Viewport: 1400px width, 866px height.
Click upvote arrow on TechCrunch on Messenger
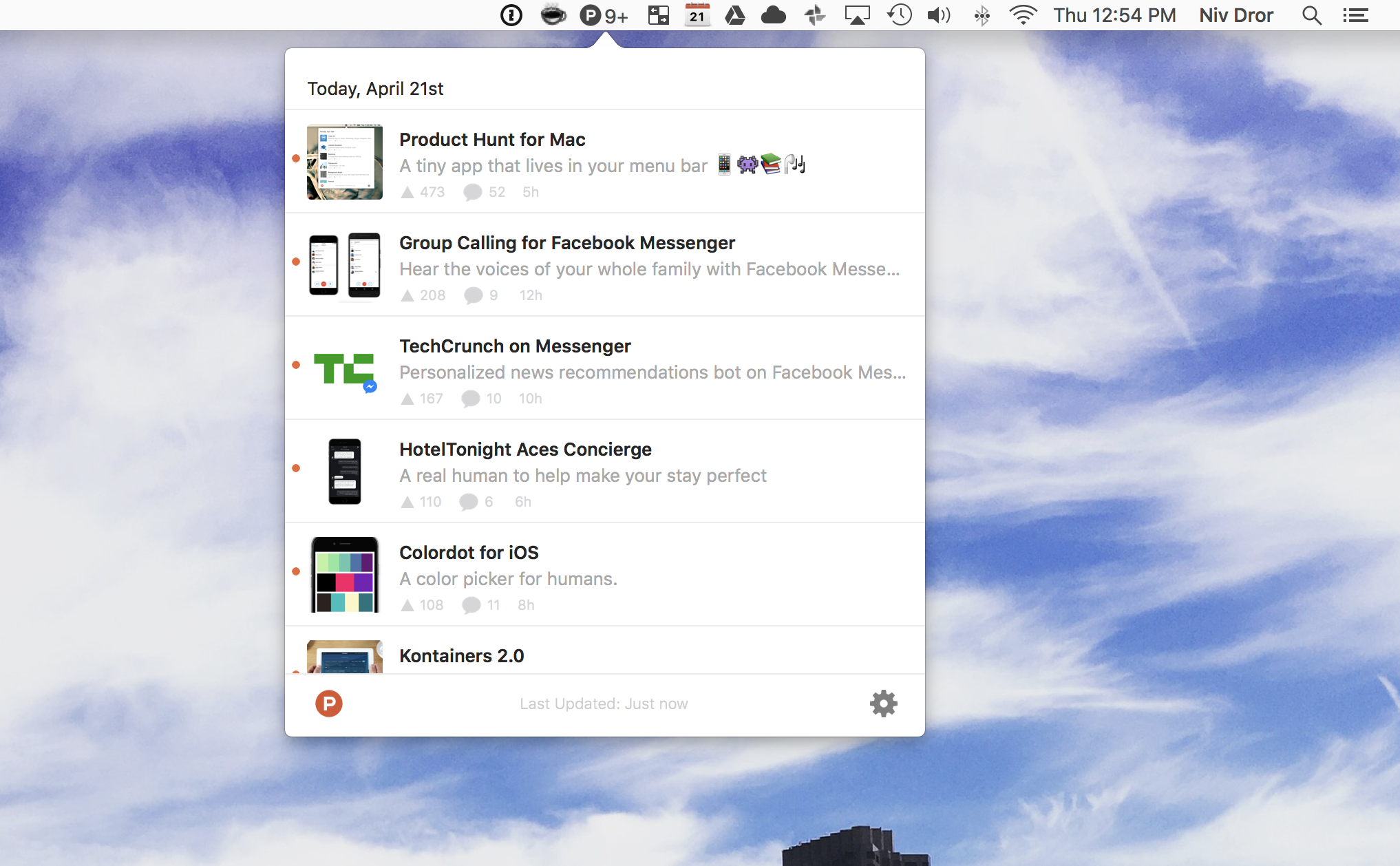[x=407, y=399]
